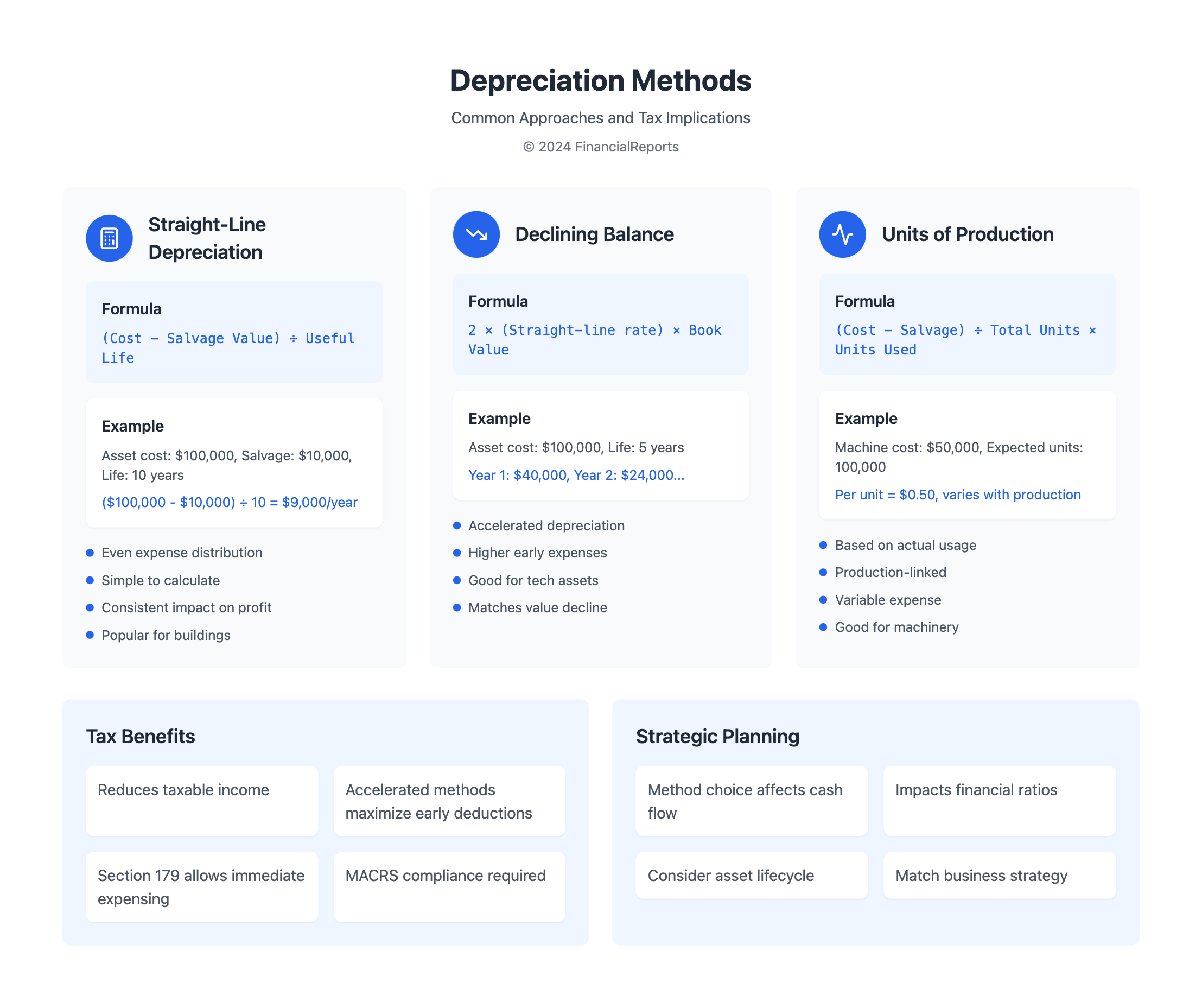Viewport: 1202px width, 1008px height.
Task: Click the Units of Production formula box
Action: (x=966, y=324)
